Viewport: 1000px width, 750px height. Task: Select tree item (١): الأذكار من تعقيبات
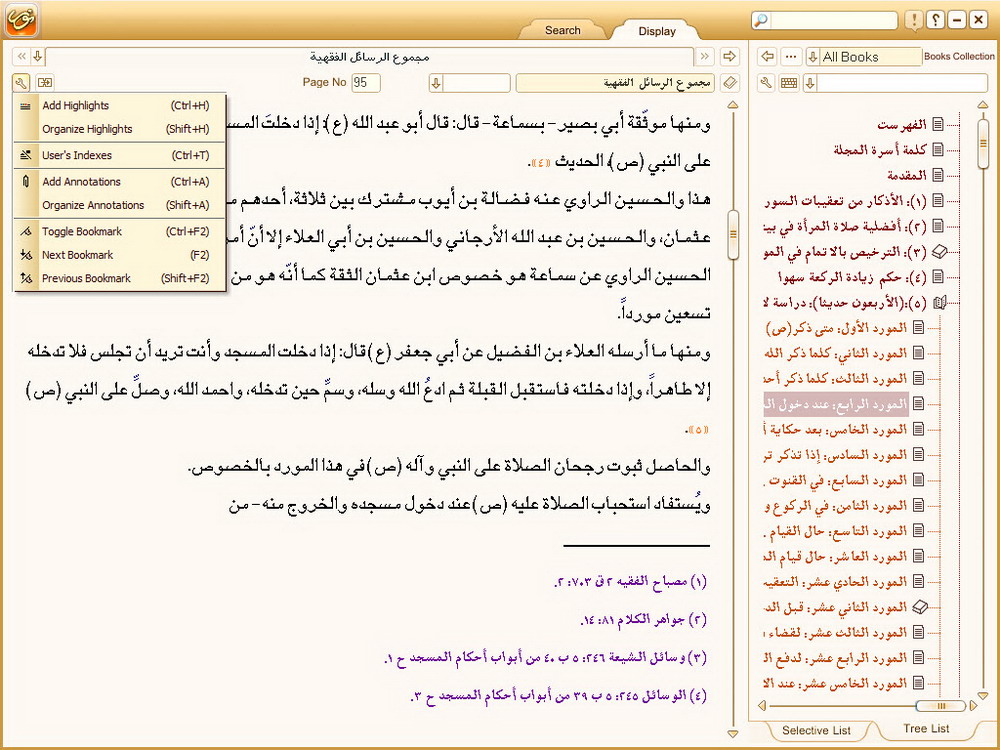click(845, 201)
